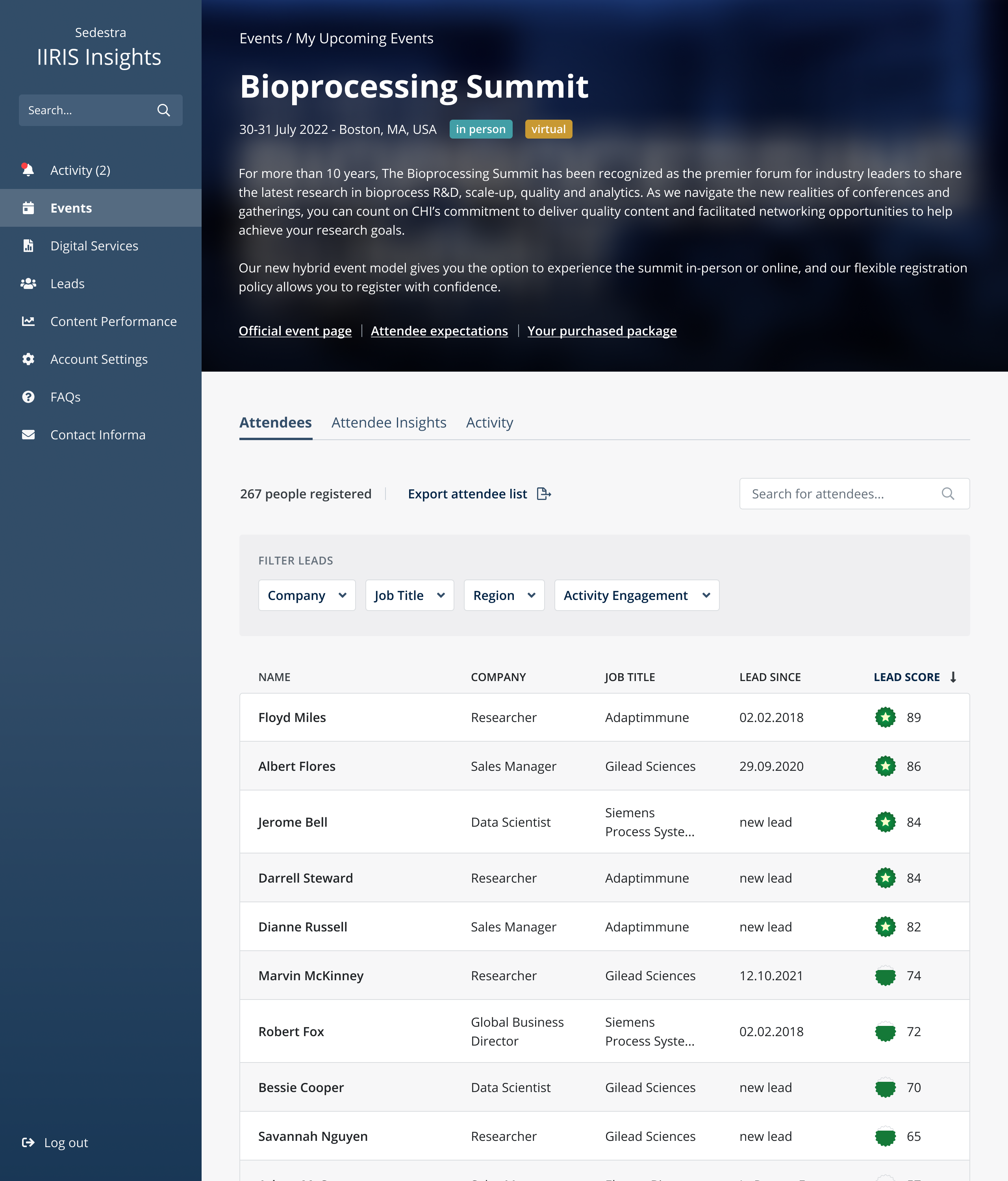Screen dimensions: 1008x1181
Task: Click Floyd Miles' star lead score badge
Action: (886, 717)
